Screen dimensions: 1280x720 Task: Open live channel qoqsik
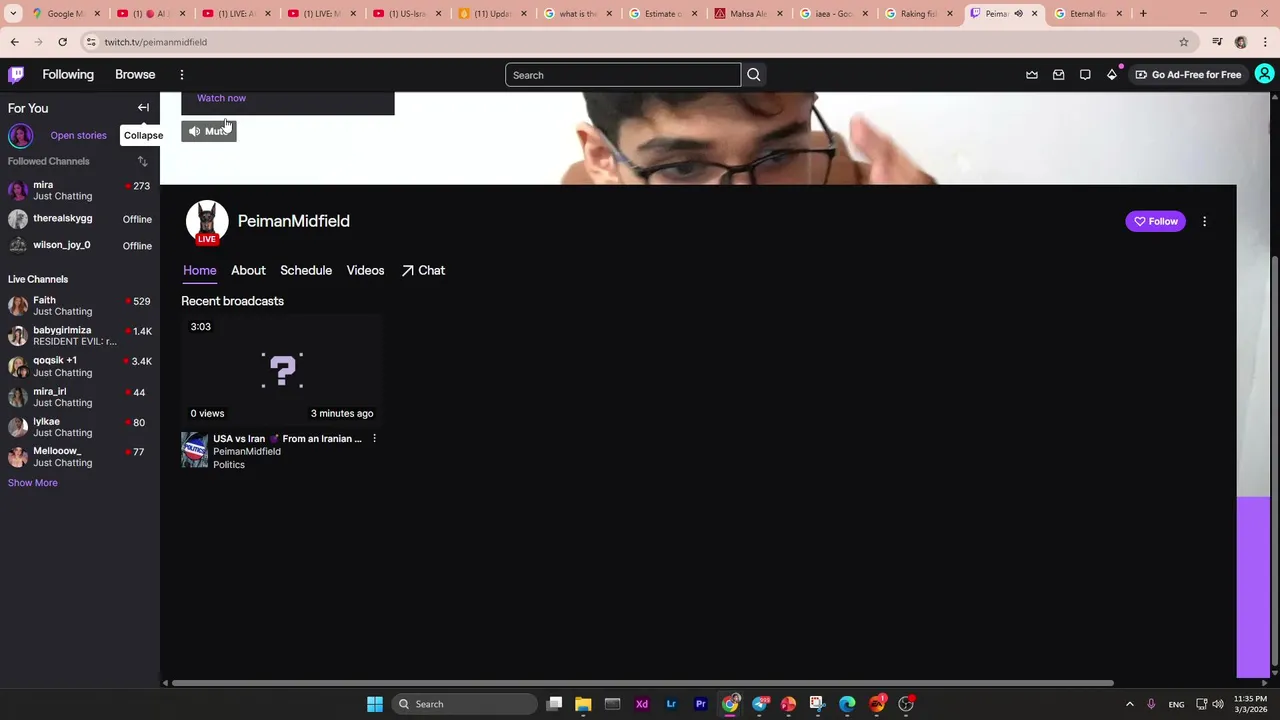click(79, 366)
